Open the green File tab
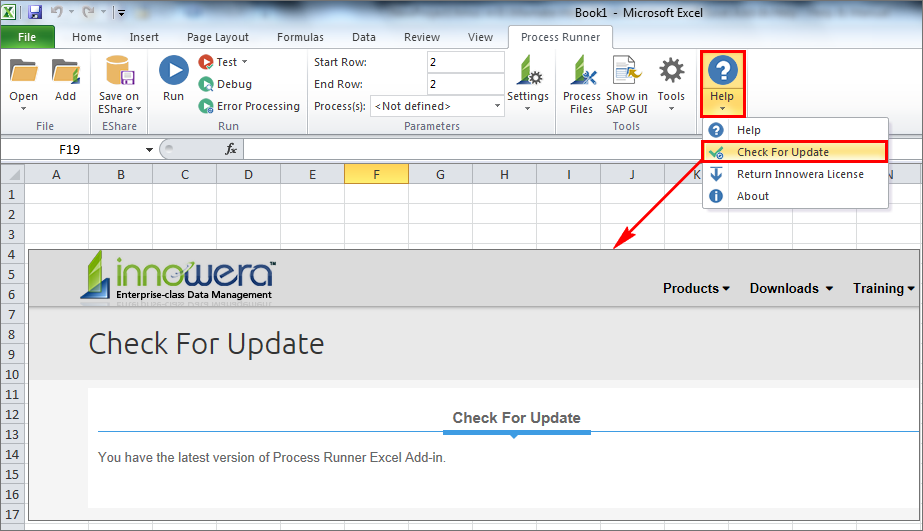923x531 pixels. 27,37
